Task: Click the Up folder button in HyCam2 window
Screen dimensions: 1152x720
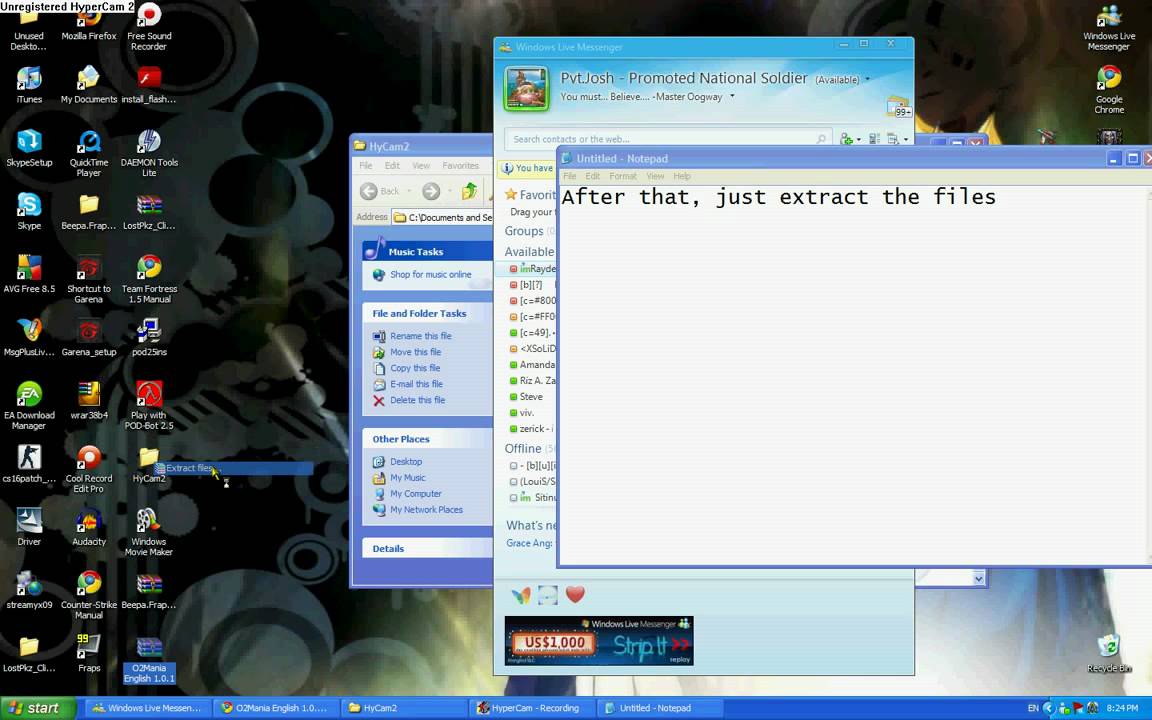Action: pos(469,191)
